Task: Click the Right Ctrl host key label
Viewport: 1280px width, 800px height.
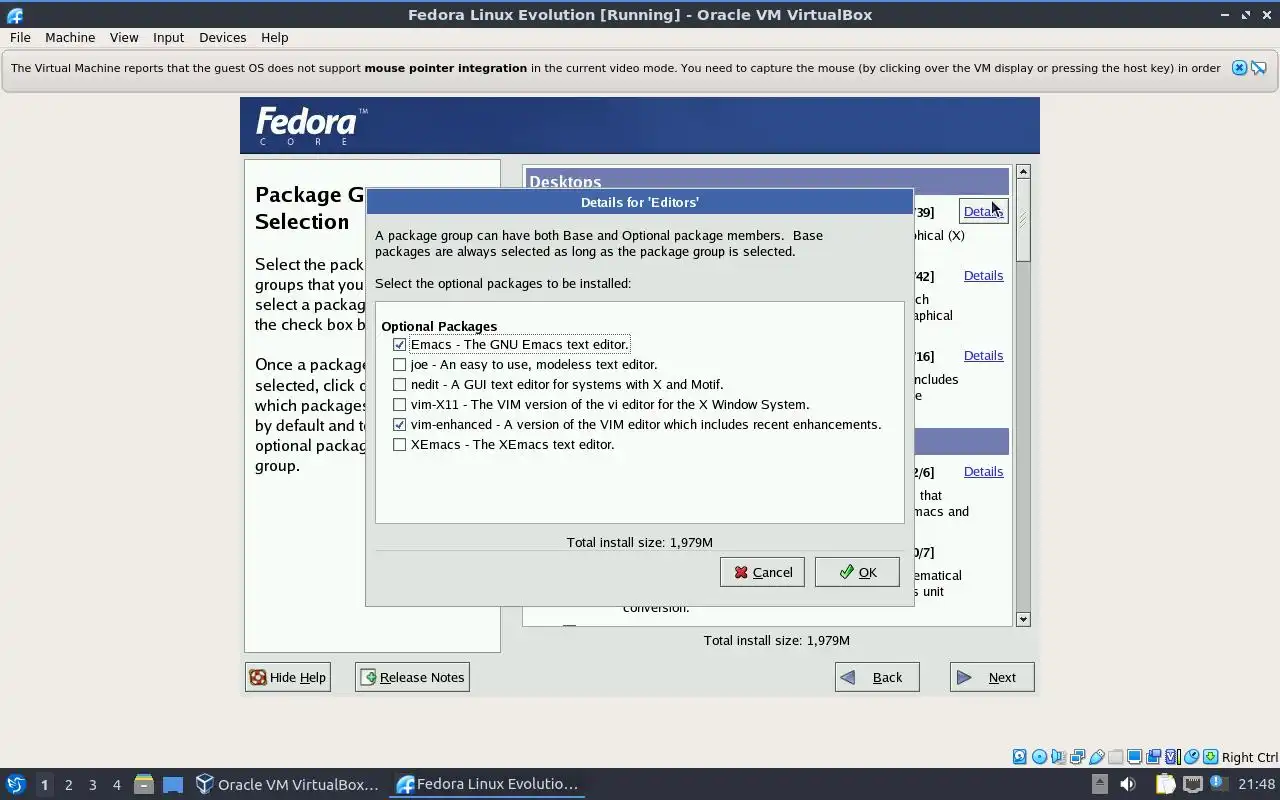Action: (1249, 757)
